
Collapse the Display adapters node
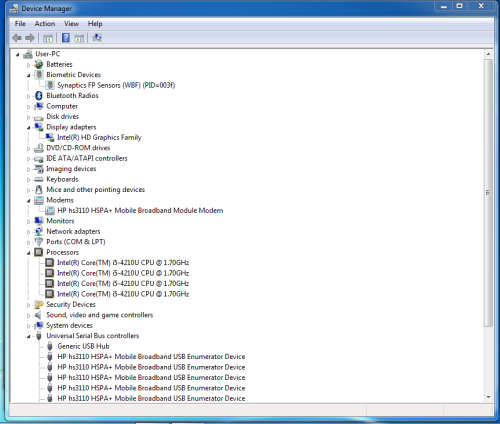click(29, 128)
